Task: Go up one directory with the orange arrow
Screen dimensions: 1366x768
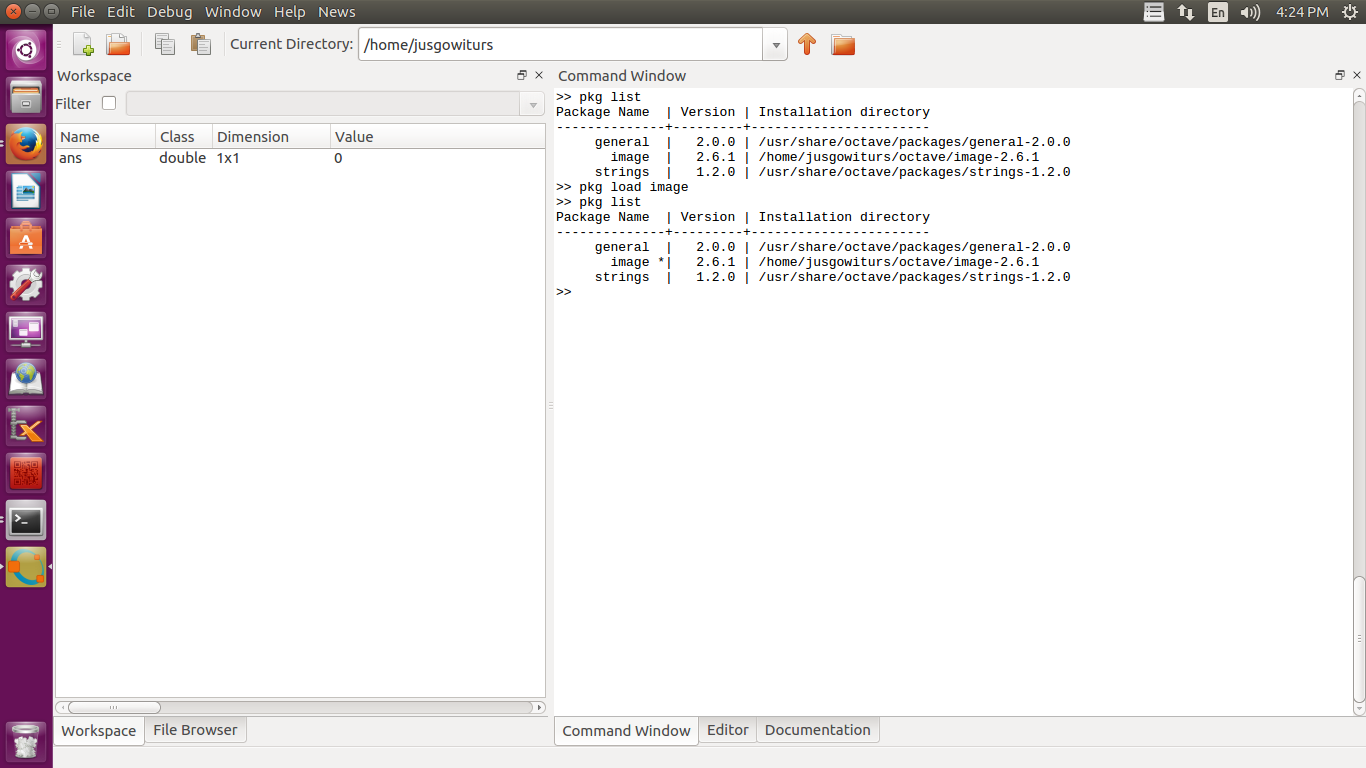Action: tap(807, 44)
